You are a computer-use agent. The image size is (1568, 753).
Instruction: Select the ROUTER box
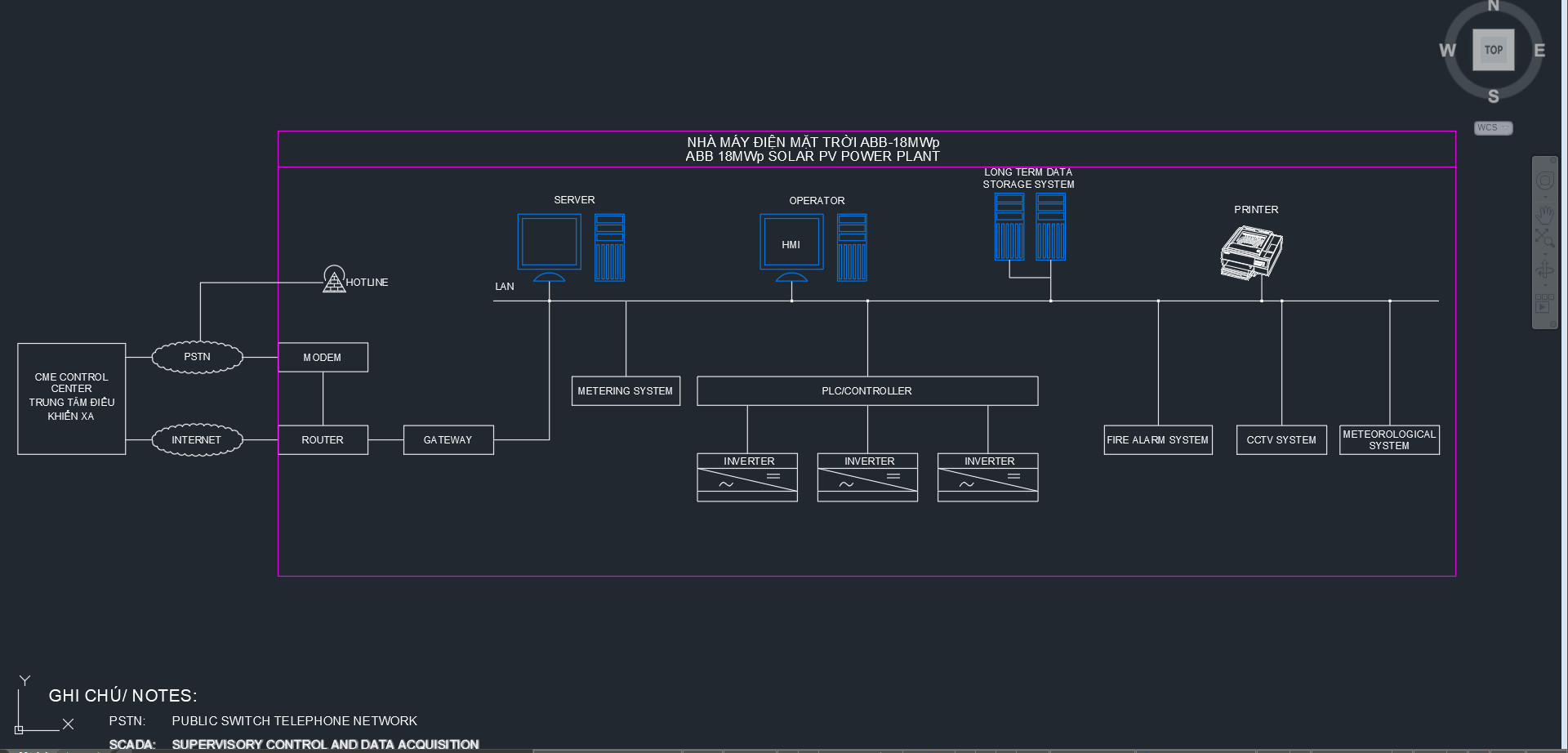point(323,439)
